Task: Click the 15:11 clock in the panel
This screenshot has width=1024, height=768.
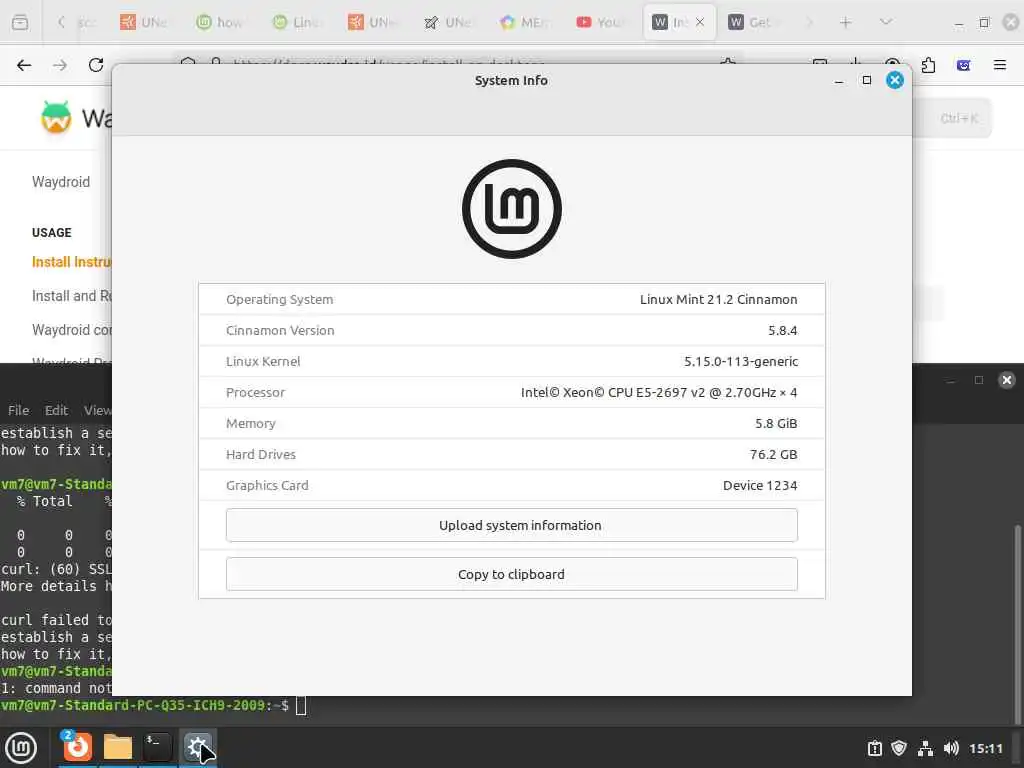Action: click(985, 748)
